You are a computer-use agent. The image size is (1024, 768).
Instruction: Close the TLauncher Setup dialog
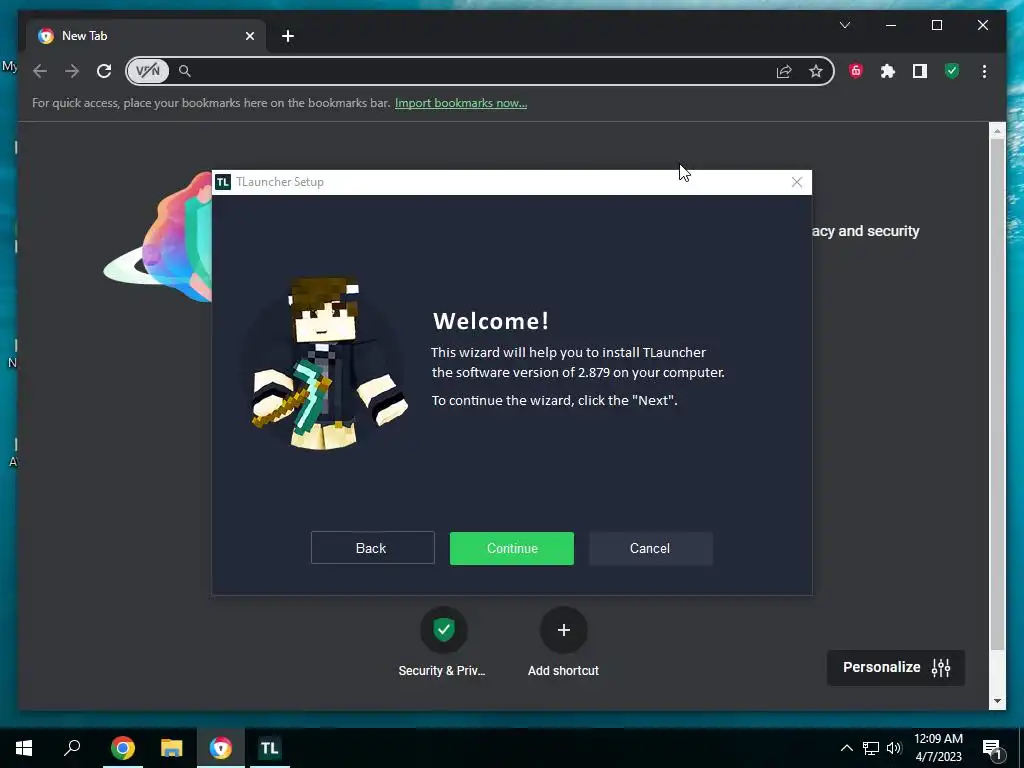[797, 182]
